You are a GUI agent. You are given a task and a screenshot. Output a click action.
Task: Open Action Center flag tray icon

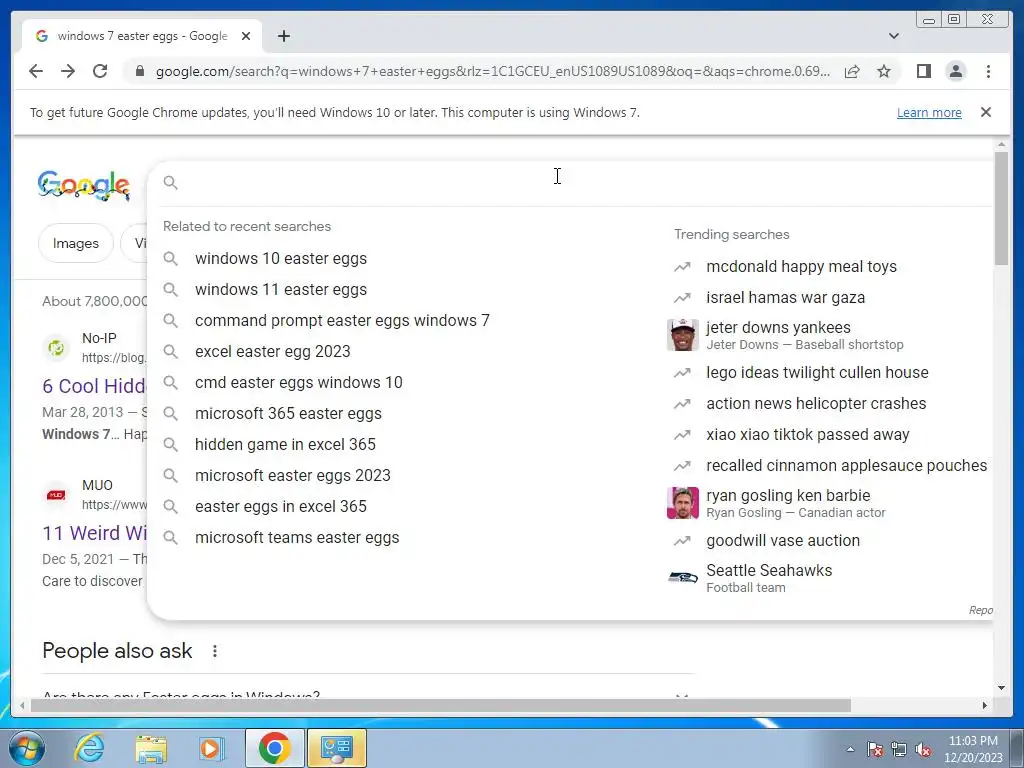tap(875, 749)
